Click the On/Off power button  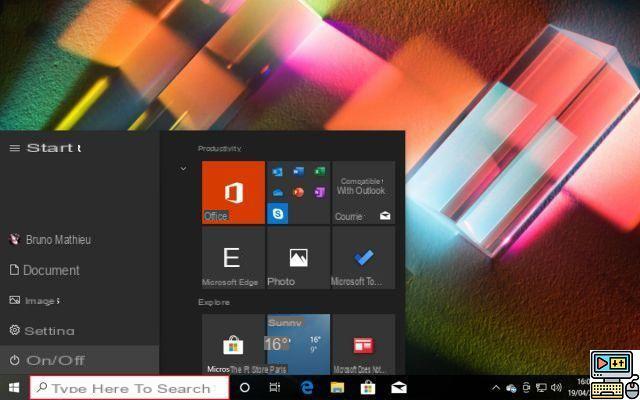click(x=80, y=360)
